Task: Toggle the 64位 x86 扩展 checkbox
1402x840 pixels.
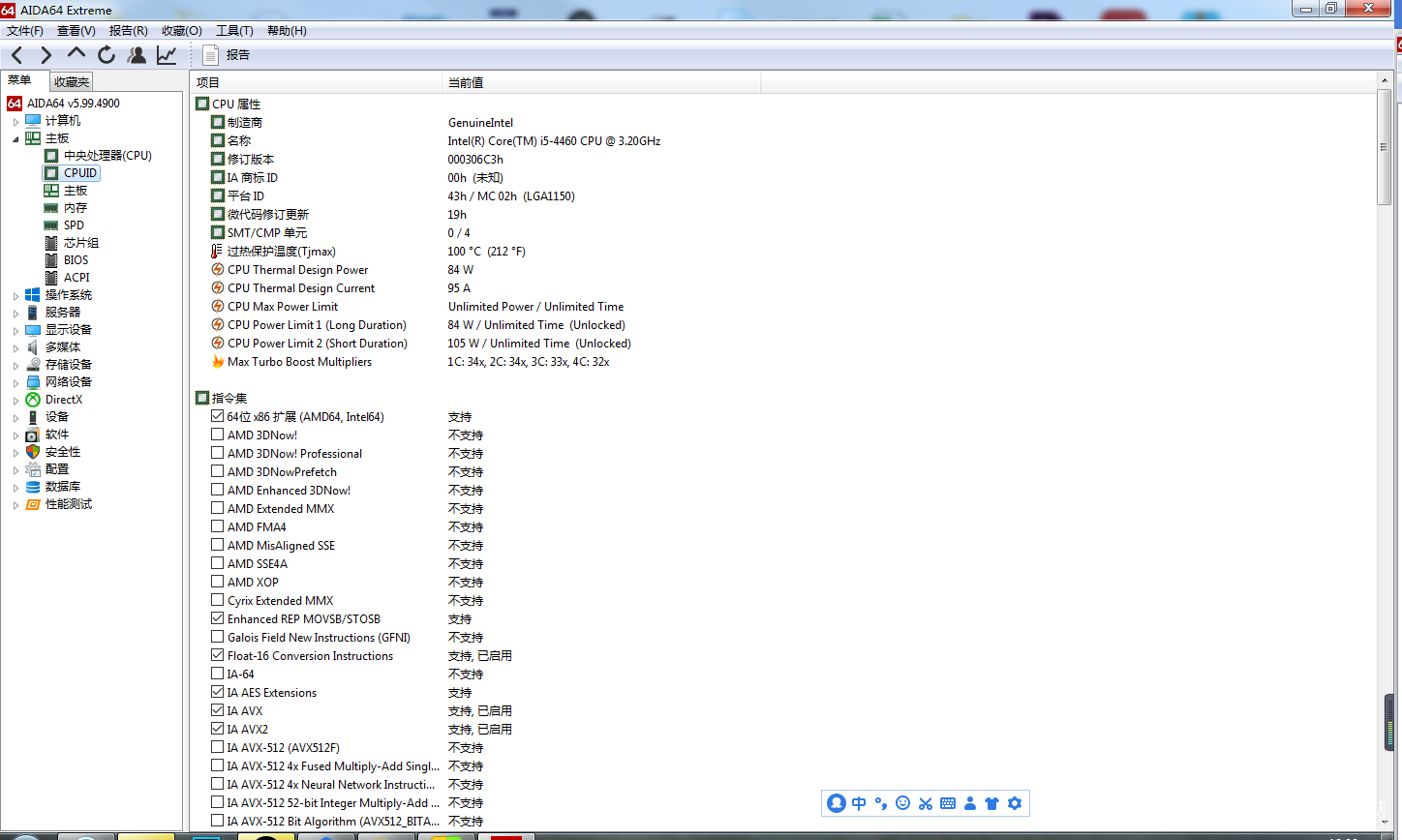Action: pos(217,416)
